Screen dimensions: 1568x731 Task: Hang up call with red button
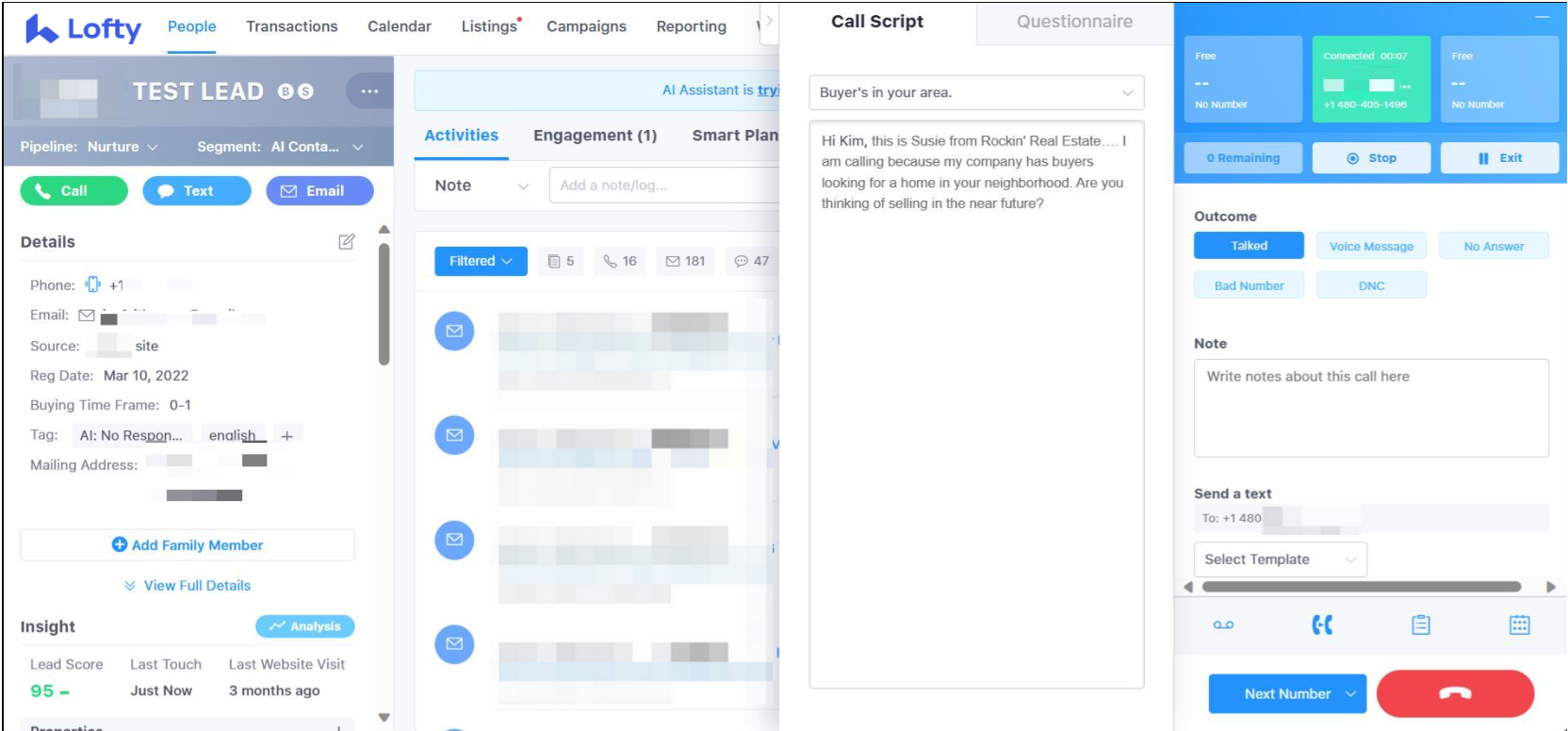coord(1455,693)
